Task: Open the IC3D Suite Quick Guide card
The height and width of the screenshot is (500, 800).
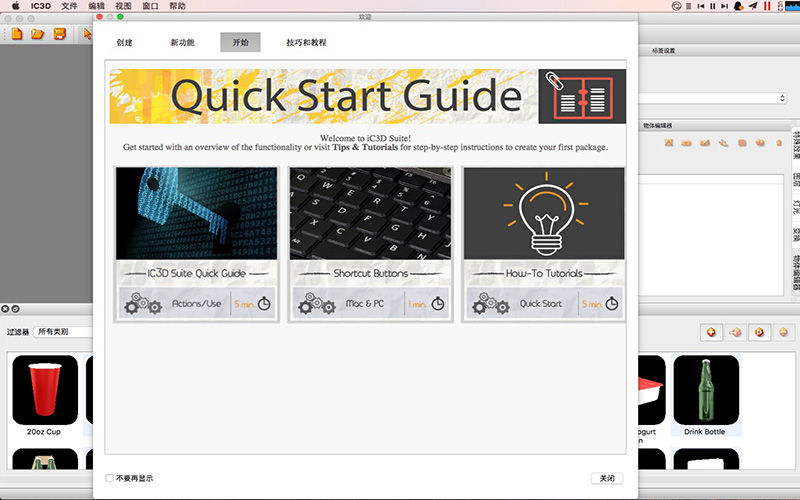Action: coord(196,244)
